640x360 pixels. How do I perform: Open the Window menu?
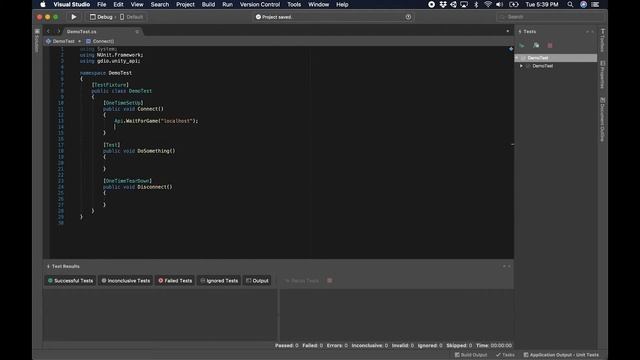(x=318, y=4)
